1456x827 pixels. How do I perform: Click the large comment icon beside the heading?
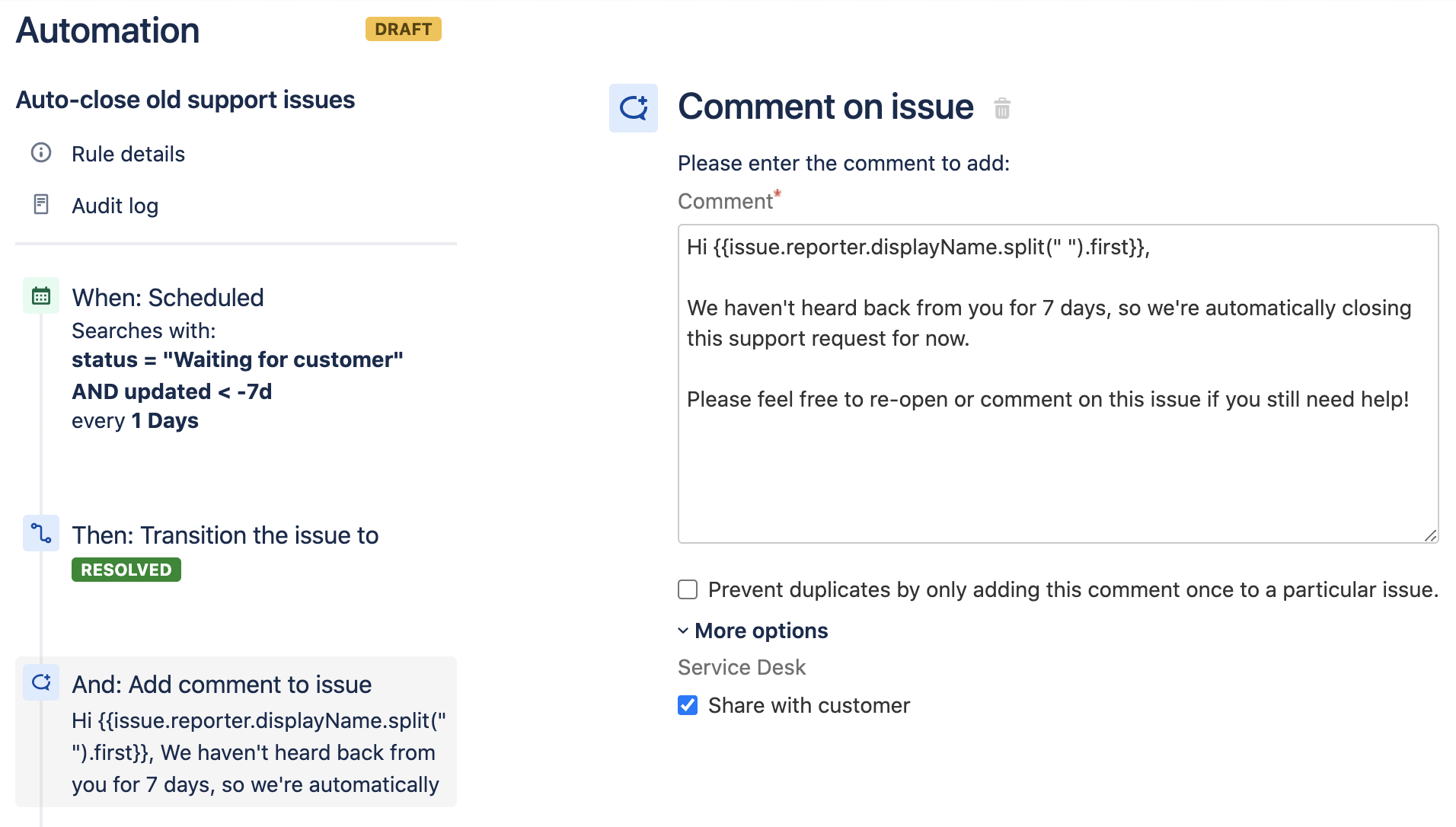coord(634,108)
